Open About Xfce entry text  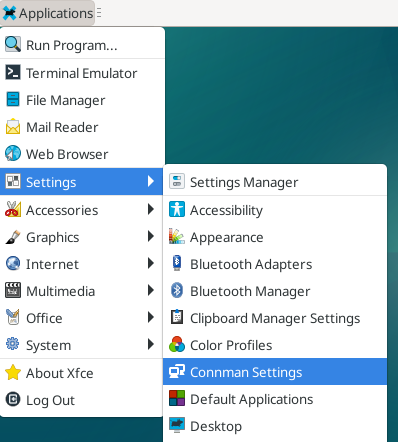point(60,373)
